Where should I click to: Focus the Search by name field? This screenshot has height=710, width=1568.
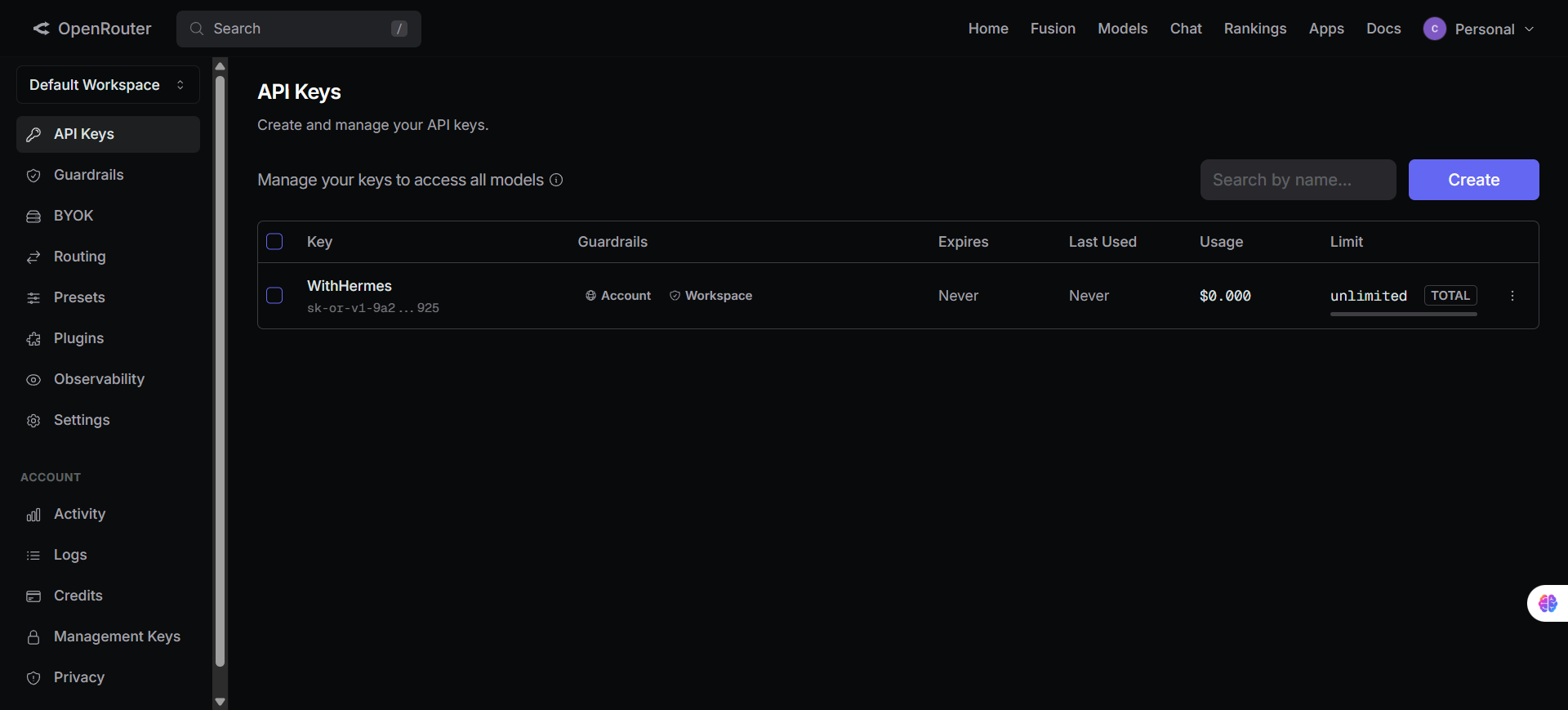click(x=1298, y=180)
